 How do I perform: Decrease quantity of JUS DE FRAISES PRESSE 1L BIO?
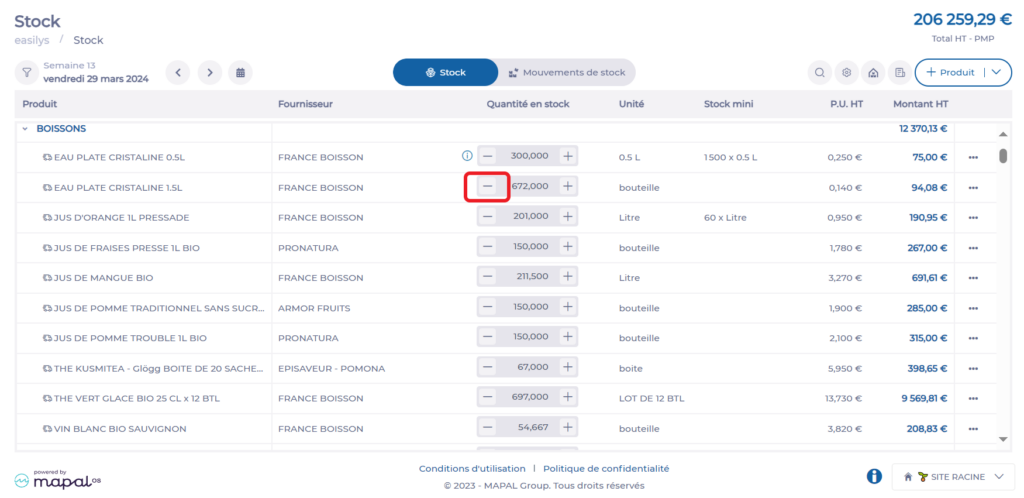coord(487,247)
